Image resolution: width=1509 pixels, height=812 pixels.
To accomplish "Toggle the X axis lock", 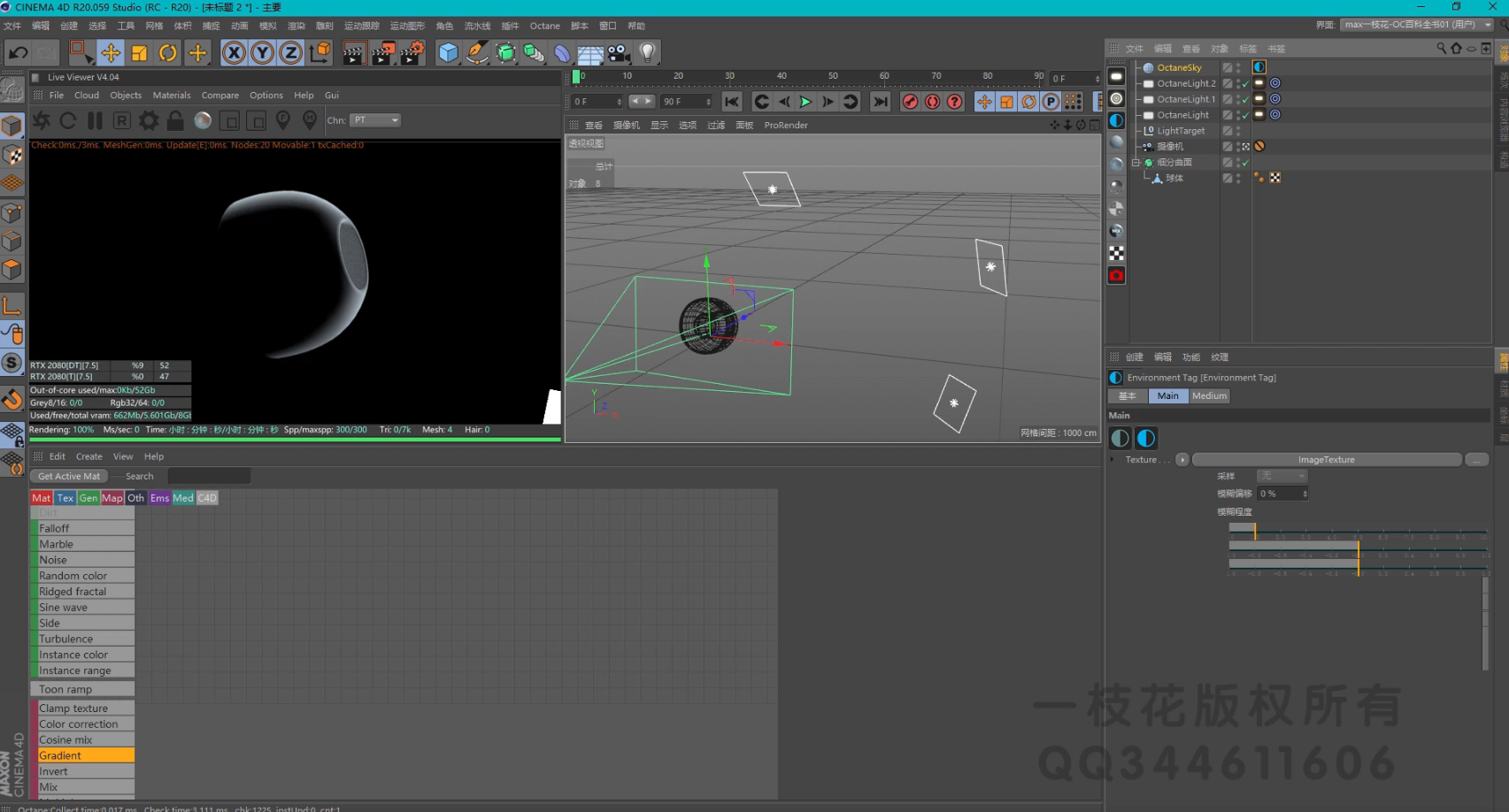I will click(x=234, y=53).
